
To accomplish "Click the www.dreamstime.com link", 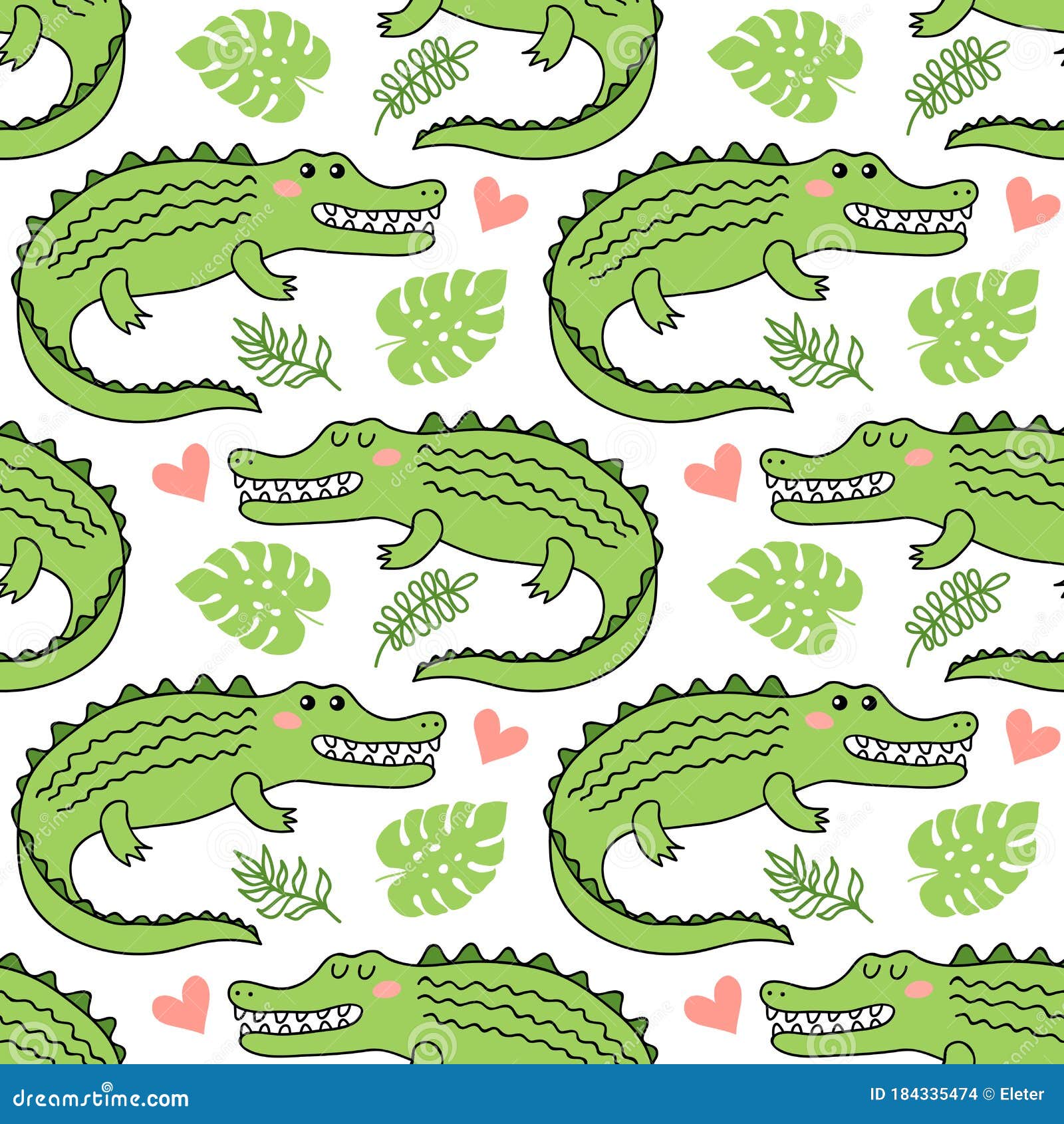I will coord(100,1100).
